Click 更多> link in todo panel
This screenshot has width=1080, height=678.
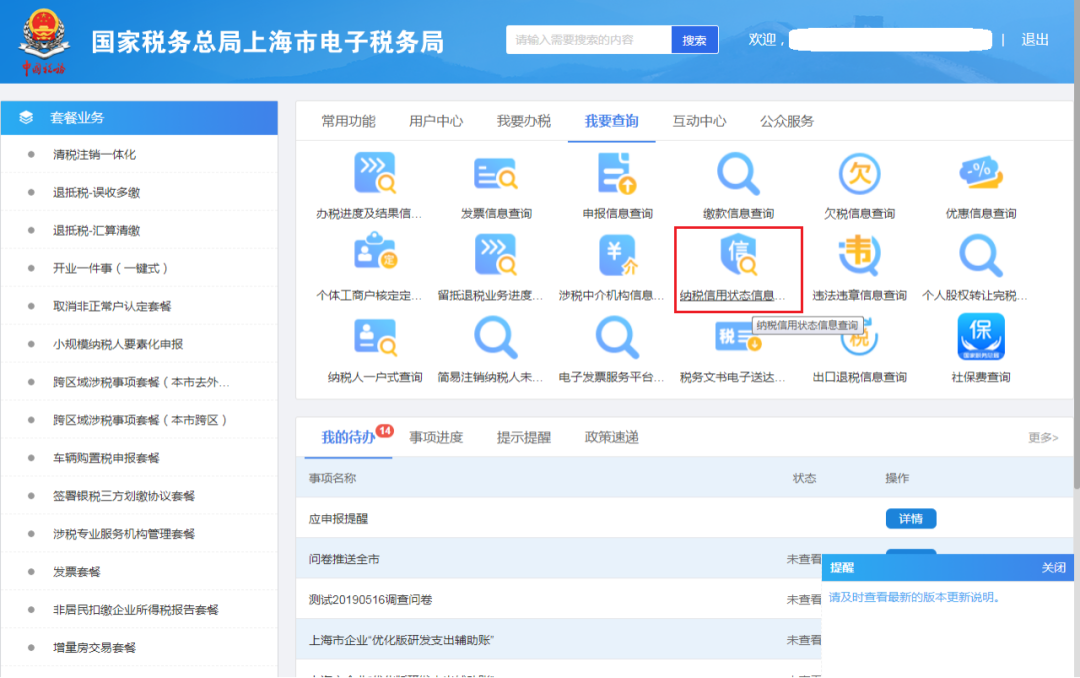[x=1043, y=438]
